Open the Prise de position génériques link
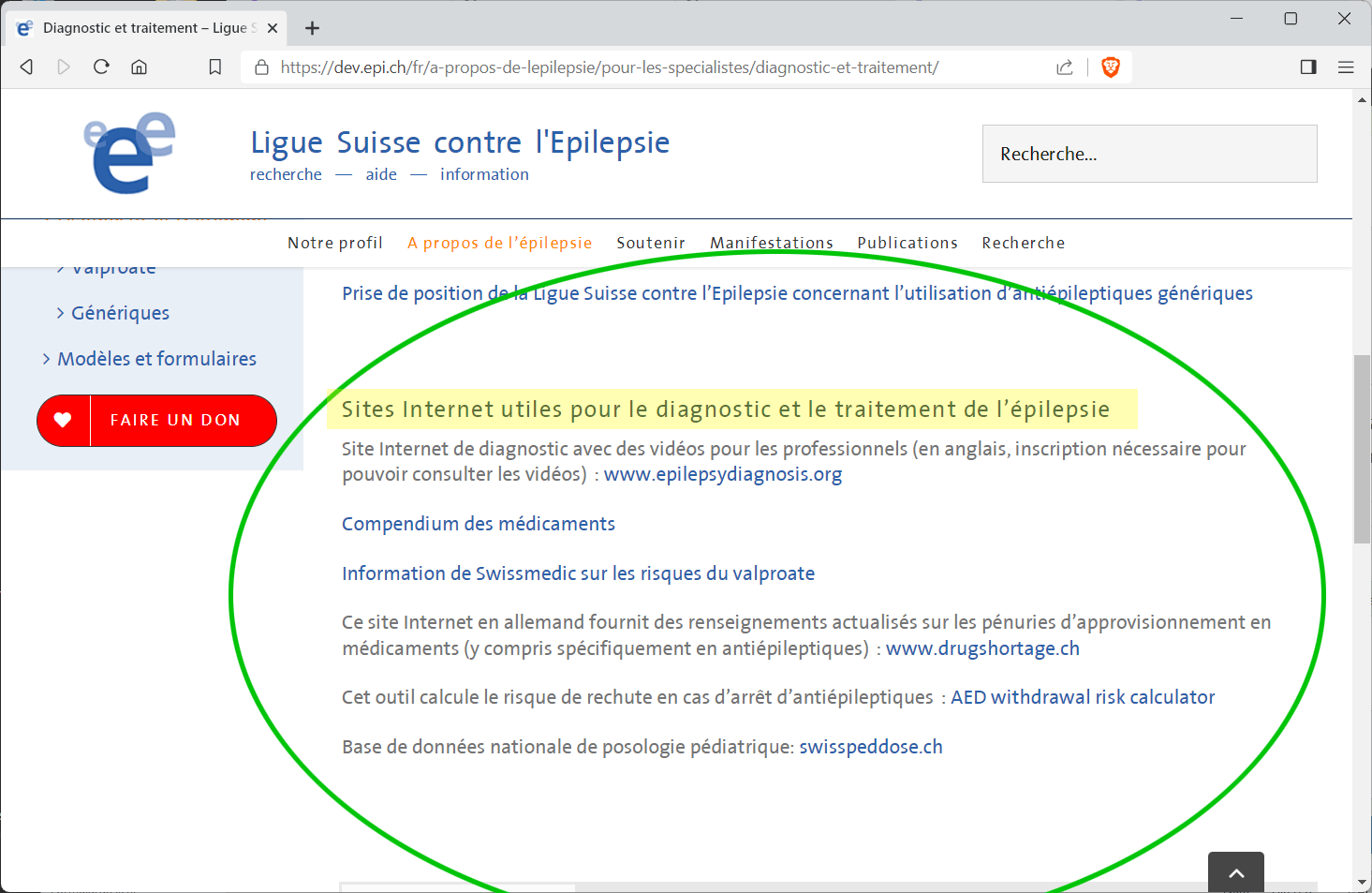Viewport: 1372px width, 893px height. click(x=797, y=293)
